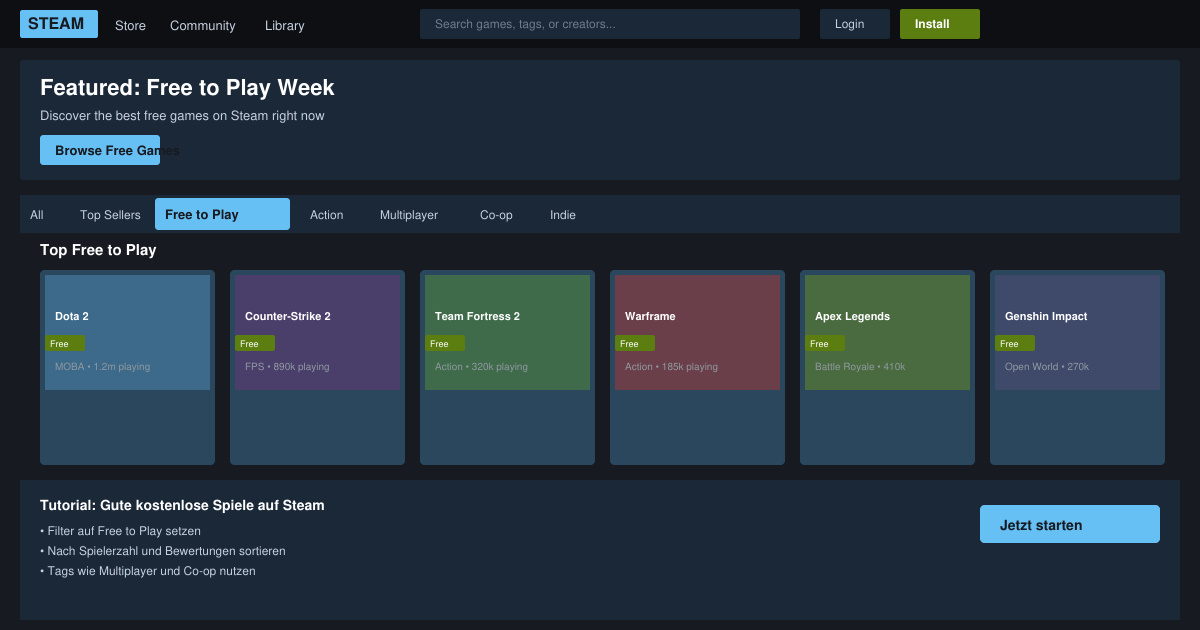Viewport: 1200px width, 630px height.
Task: Click the Free badge on Dota 2
Action: pyautogui.click(x=65, y=343)
